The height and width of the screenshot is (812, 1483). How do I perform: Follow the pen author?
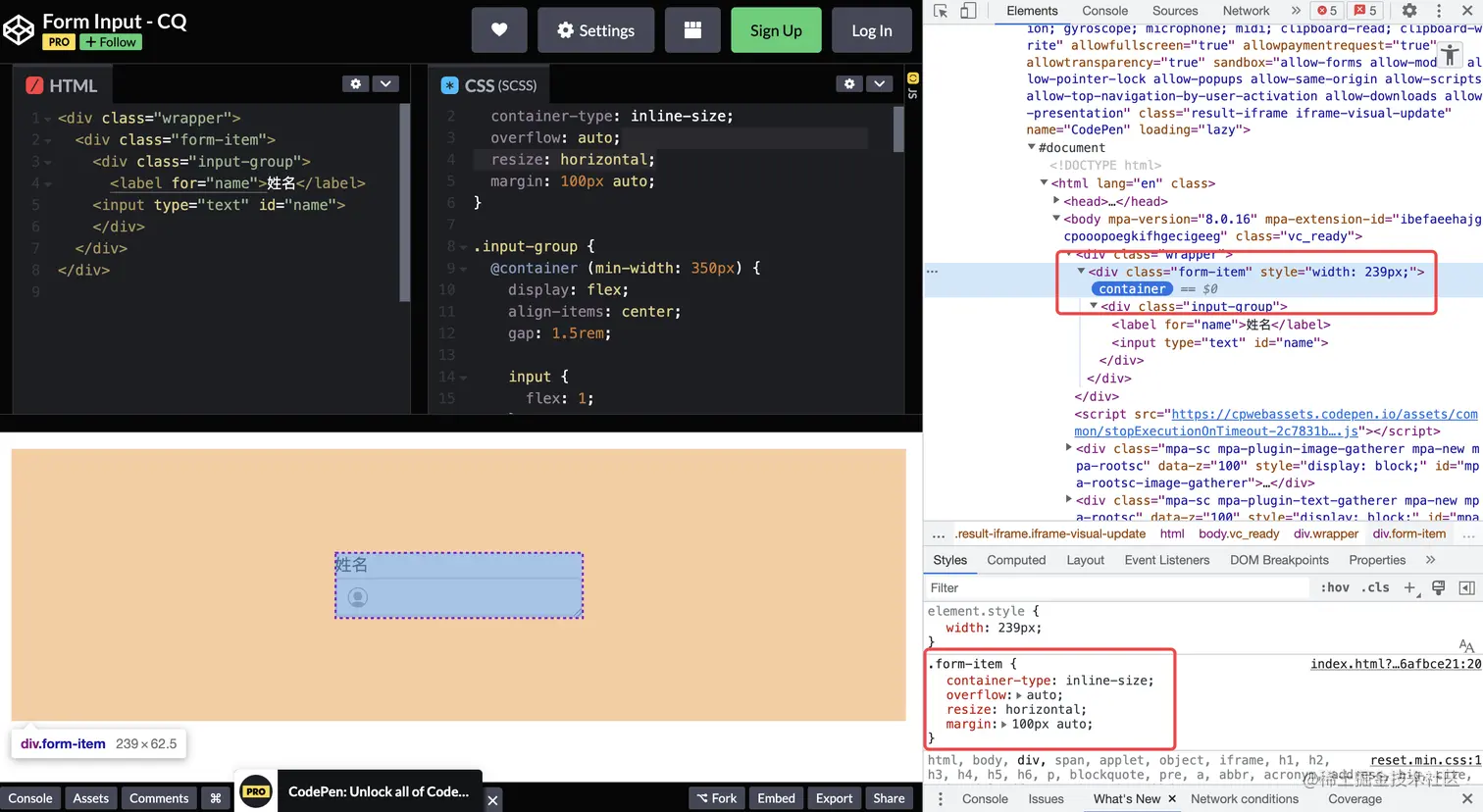tap(111, 42)
